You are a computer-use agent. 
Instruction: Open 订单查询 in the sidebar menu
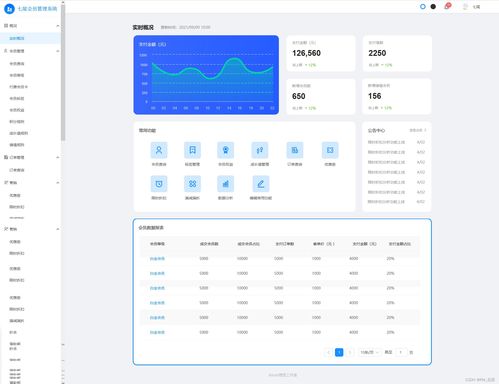(x=17, y=170)
